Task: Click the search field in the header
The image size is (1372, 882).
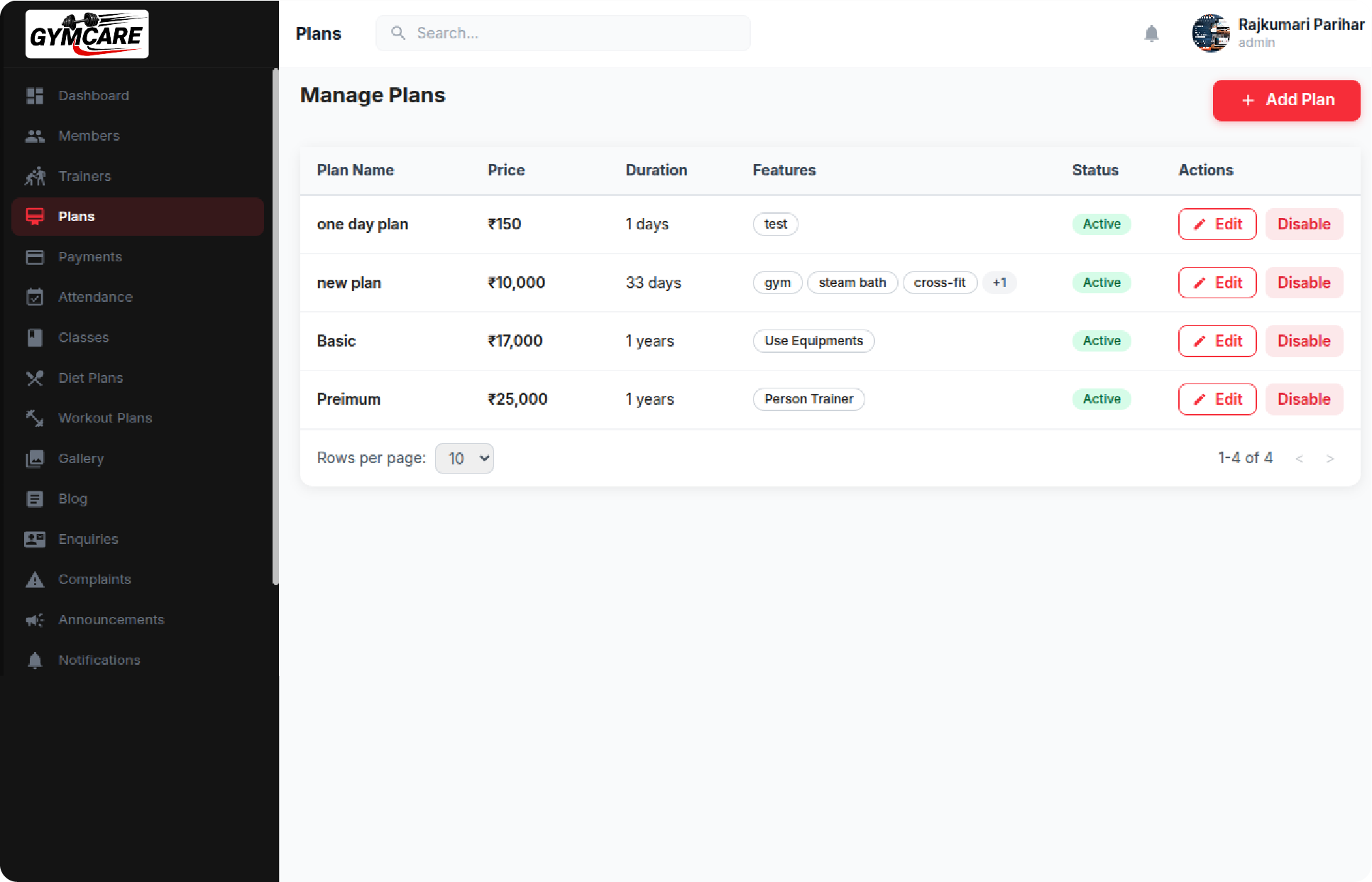Action: (x=563, y=33)
